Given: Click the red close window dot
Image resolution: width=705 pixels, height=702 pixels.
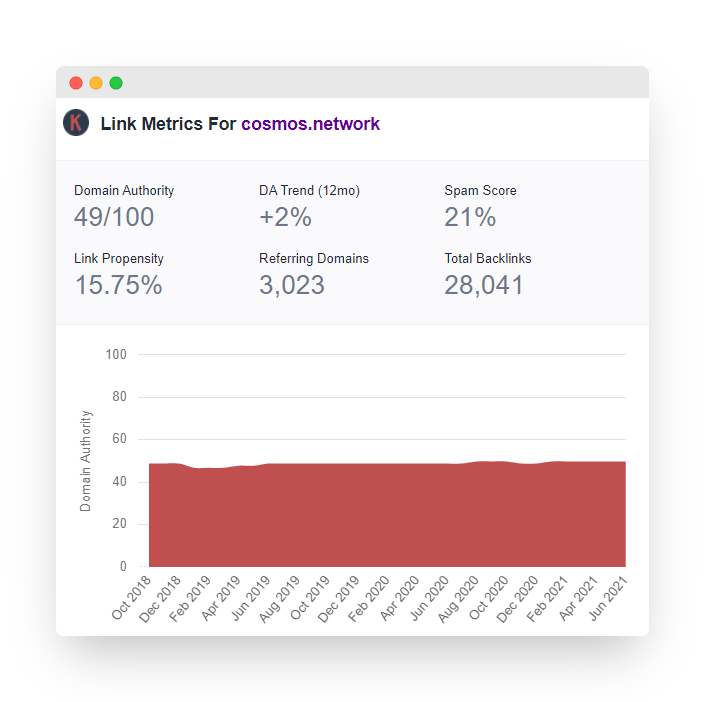Looking at the screenshot, I should pos(76,83).
